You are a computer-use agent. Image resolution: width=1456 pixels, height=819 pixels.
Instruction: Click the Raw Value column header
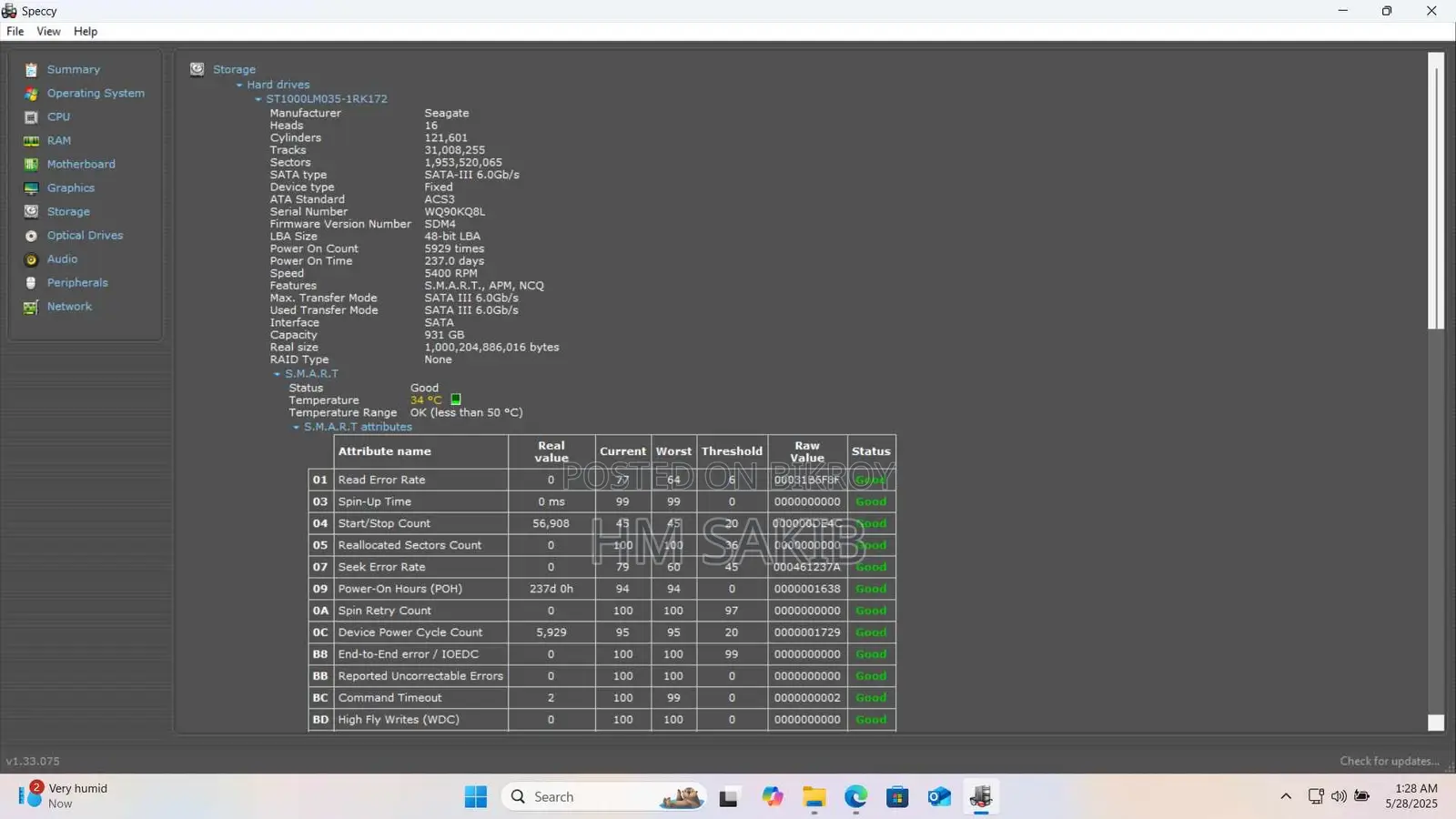tap(807, 451)
